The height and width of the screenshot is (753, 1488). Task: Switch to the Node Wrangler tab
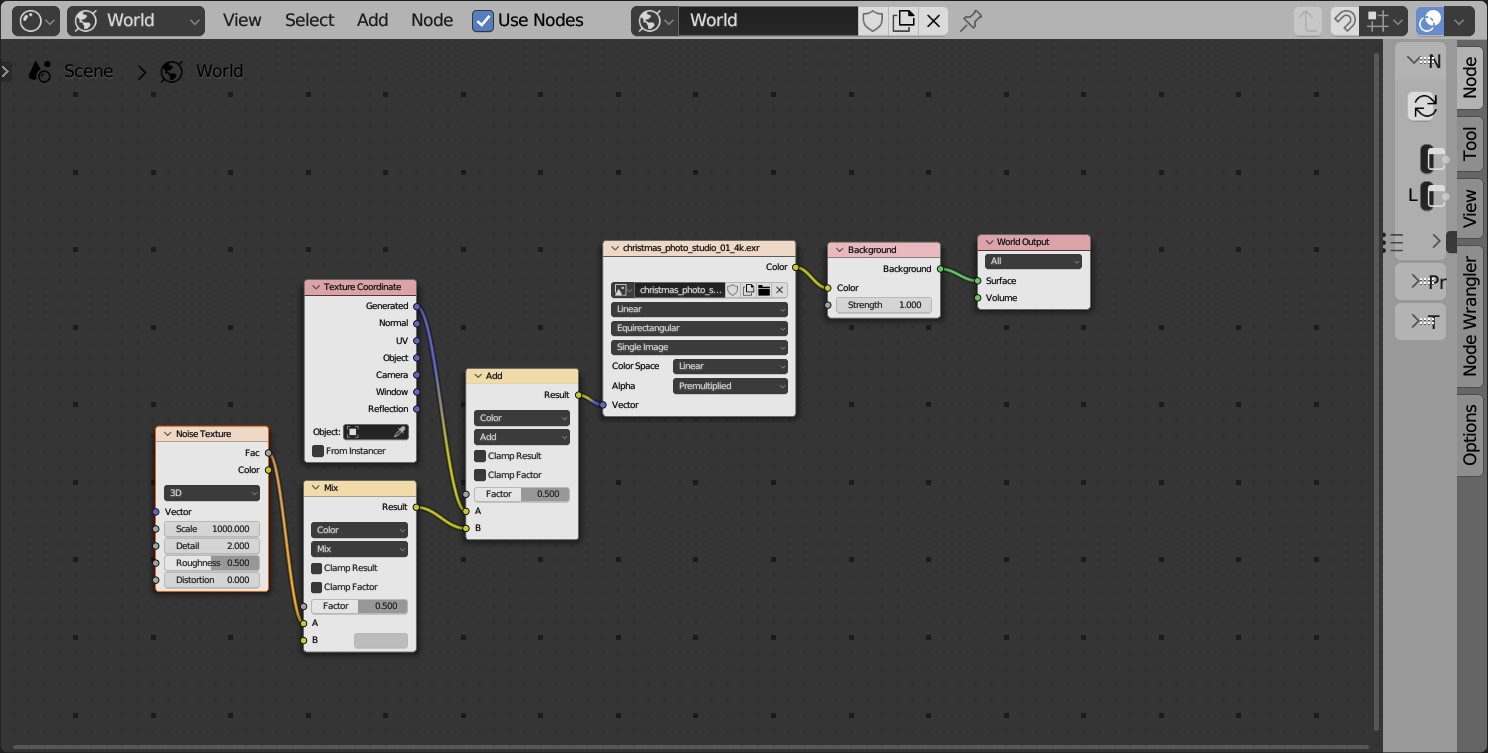[x=1469, y=317]
